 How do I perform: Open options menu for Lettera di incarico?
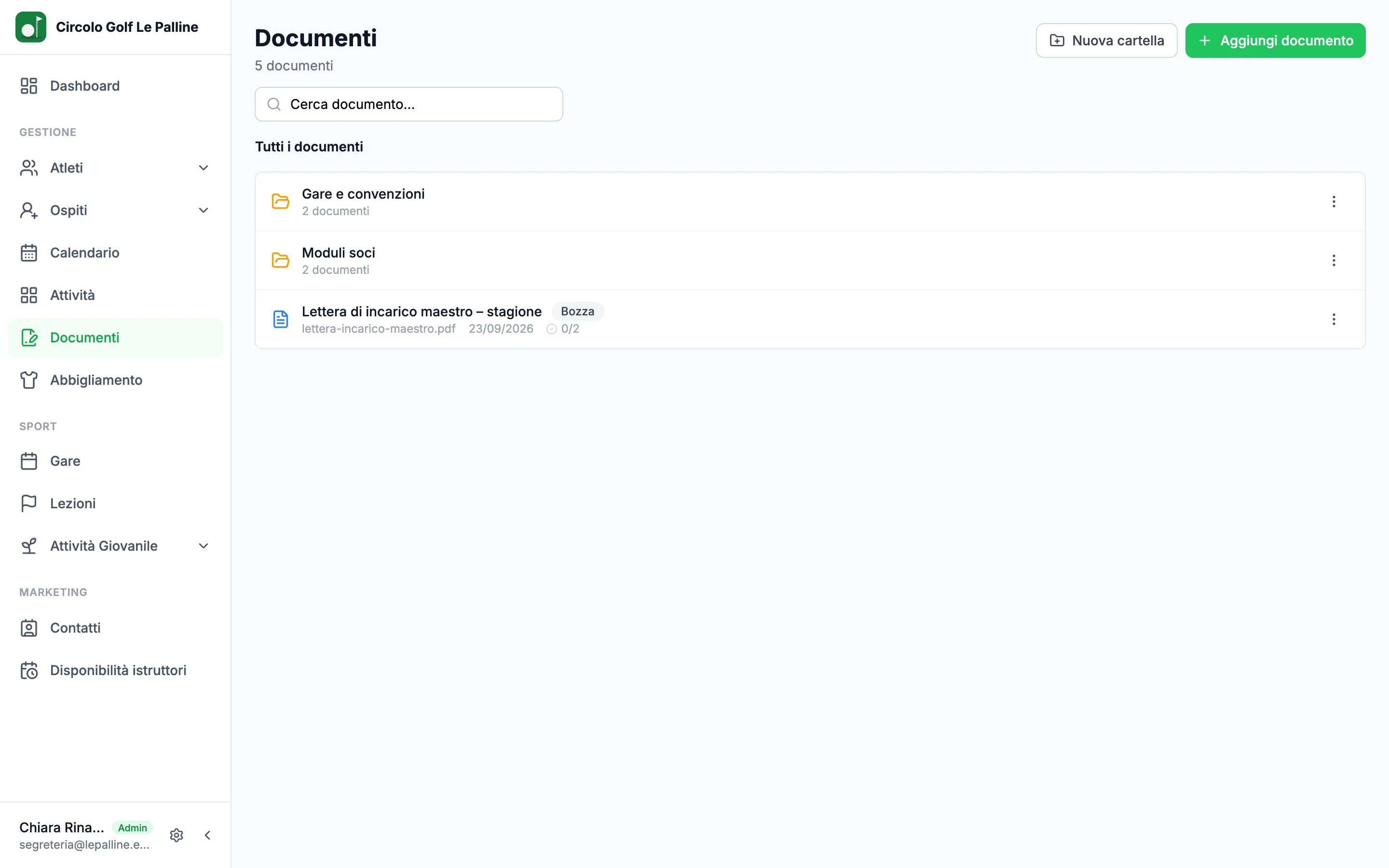pos(1334,319)
